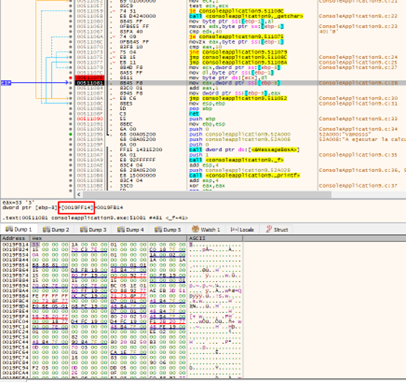
Task: Click the .text:00511081 location info line
Action: tap(95, 218)
